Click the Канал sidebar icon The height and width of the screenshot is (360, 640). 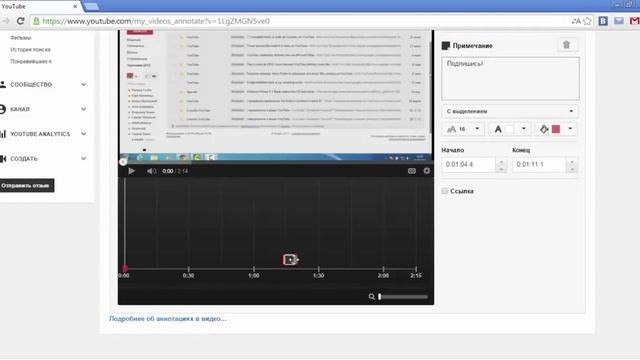(3, 109)
